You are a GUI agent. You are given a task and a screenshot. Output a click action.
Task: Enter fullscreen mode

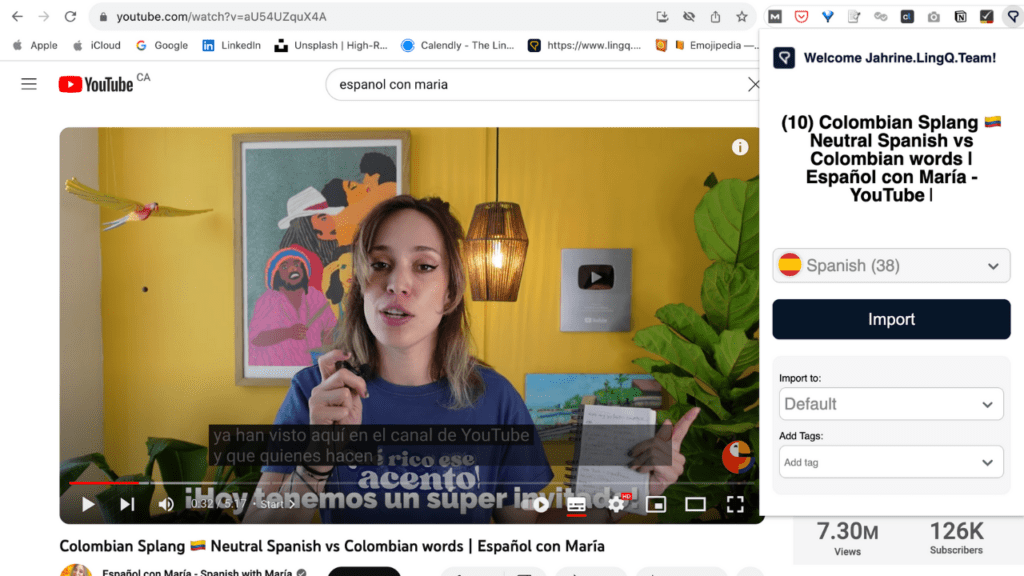click(x=735, y=504)
